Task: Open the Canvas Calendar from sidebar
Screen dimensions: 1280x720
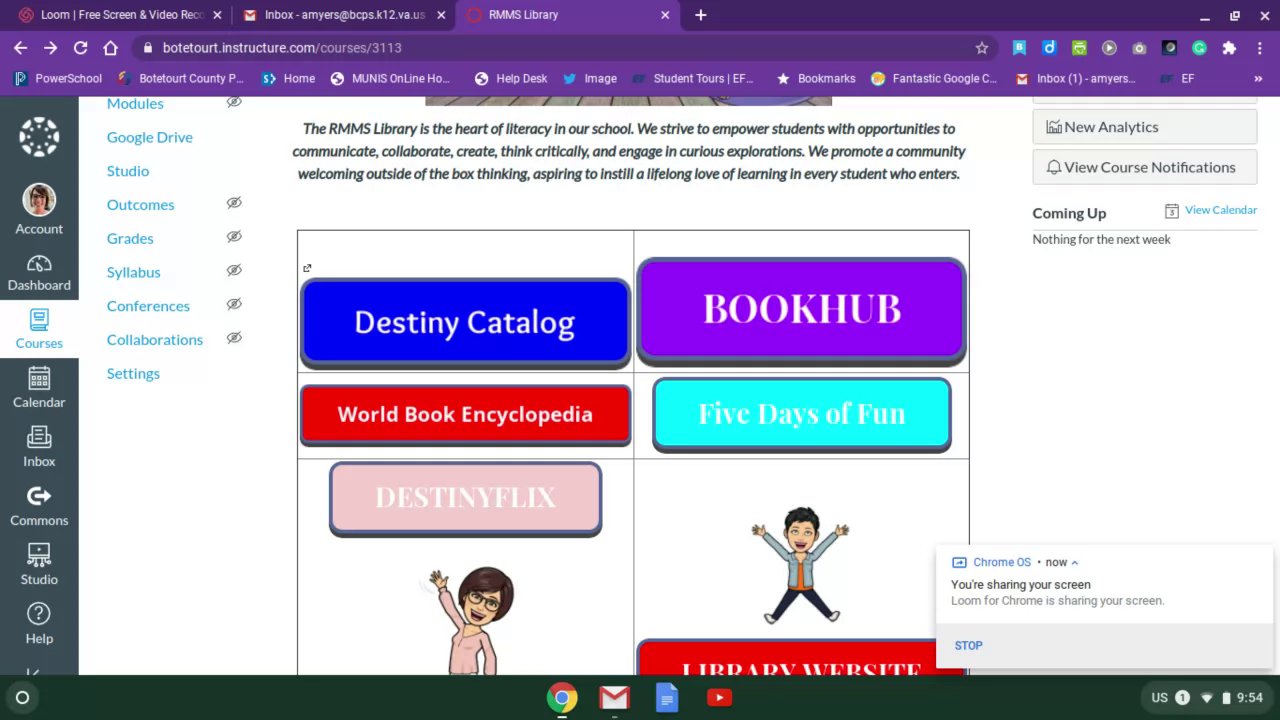Action: click(39, 388)
